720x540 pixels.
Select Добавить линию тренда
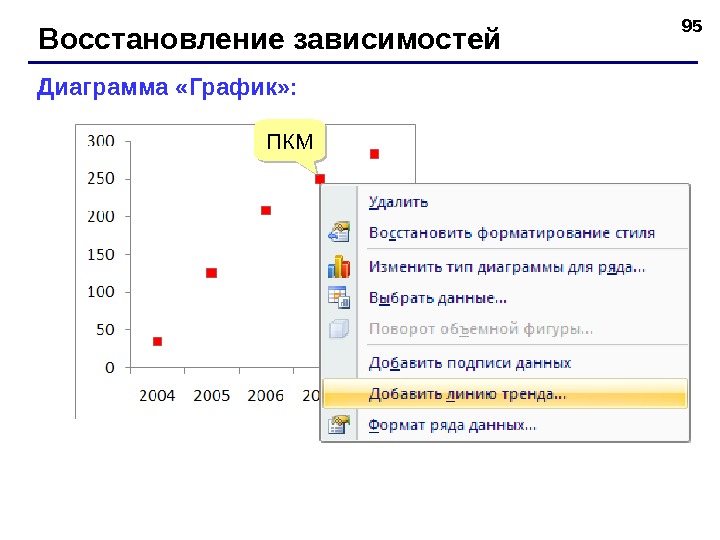505,394
